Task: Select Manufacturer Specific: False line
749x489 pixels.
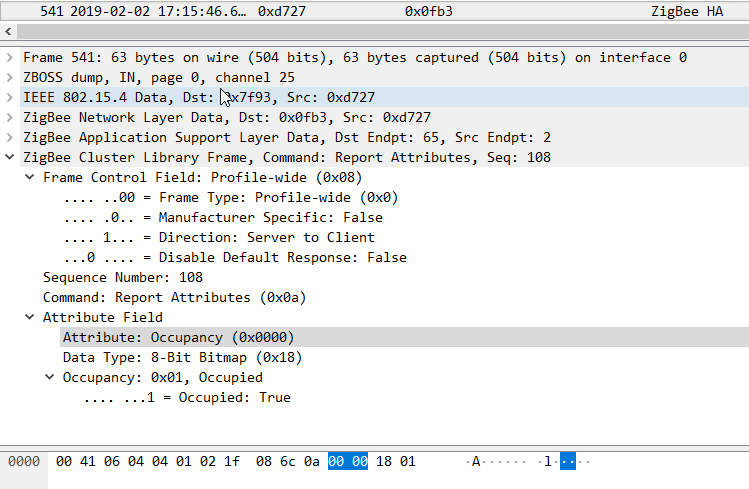Action: [223, 218]
